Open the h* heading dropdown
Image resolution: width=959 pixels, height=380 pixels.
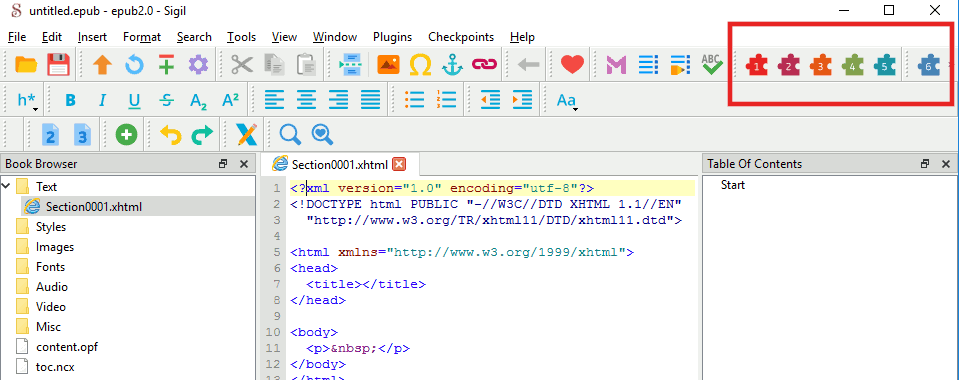tap(27, 100)
